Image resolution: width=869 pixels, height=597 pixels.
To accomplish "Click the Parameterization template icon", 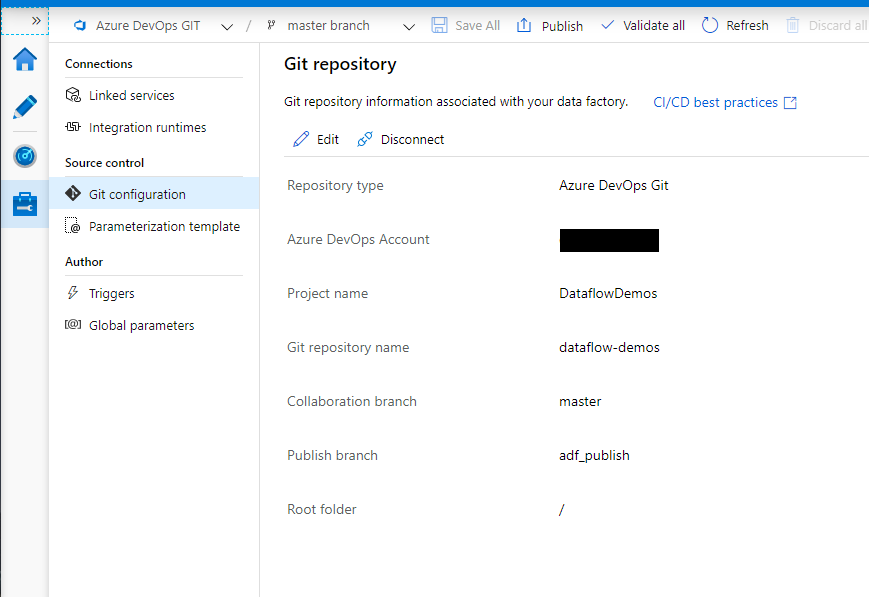I will pyautogui.click(x=73, y=226).
